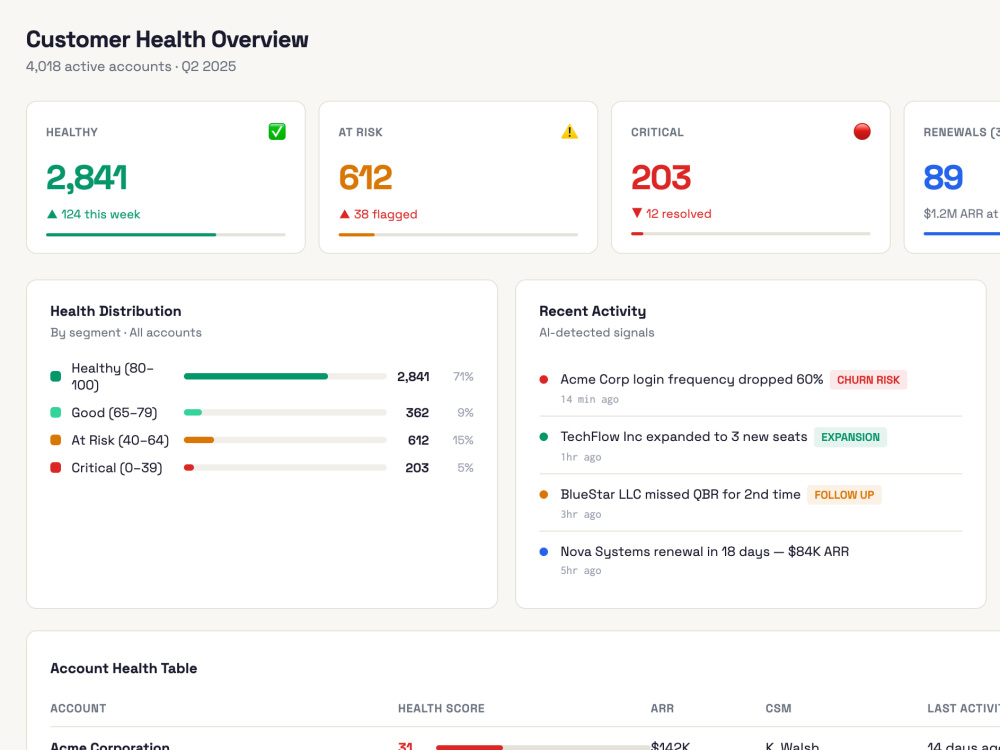This screenshot has width=1000, height=750.
Task: Click the EXPANSION tag
Action: pos(850,438)
